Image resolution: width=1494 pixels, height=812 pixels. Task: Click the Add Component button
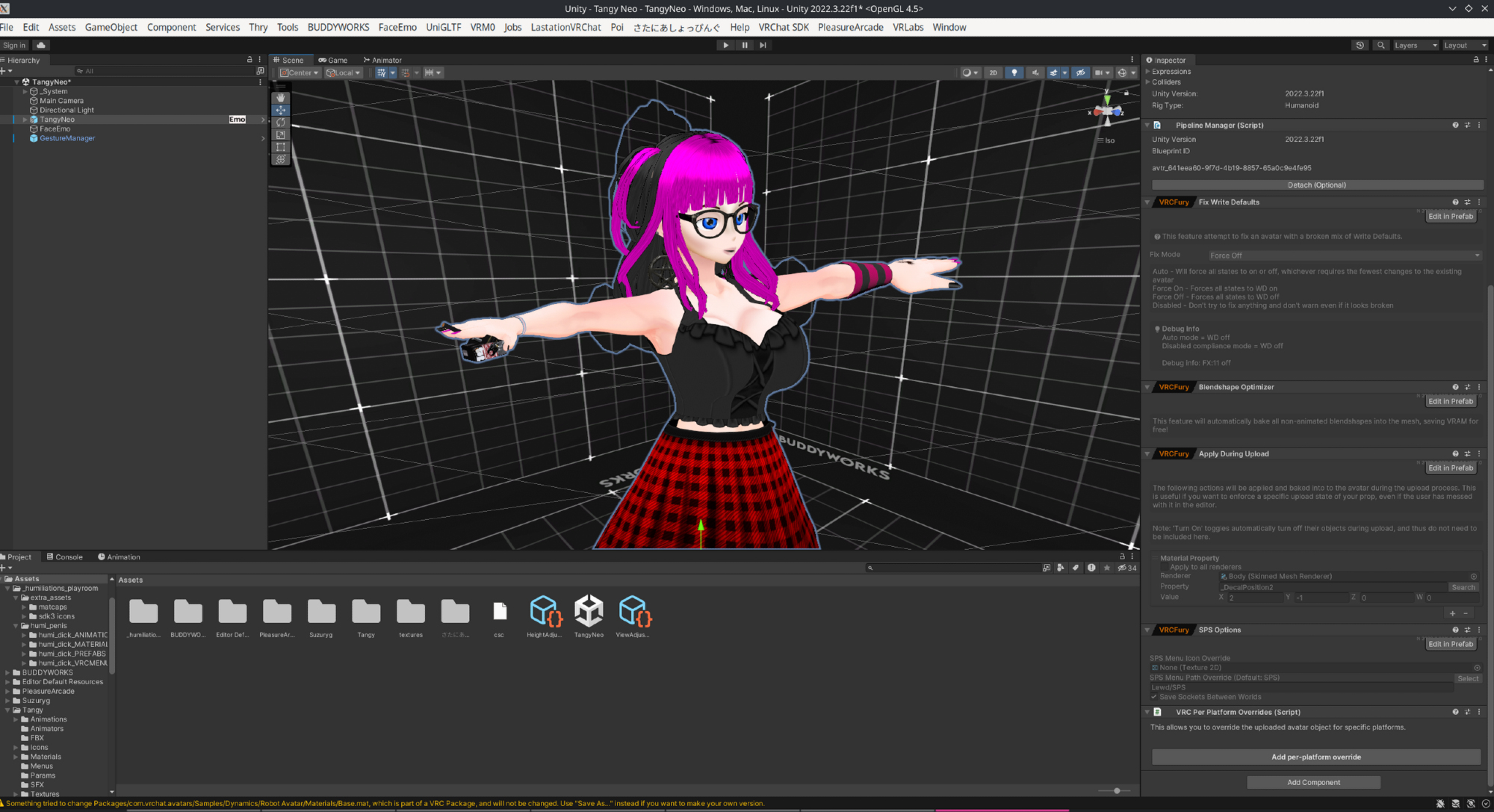(x=1313, y=782)
